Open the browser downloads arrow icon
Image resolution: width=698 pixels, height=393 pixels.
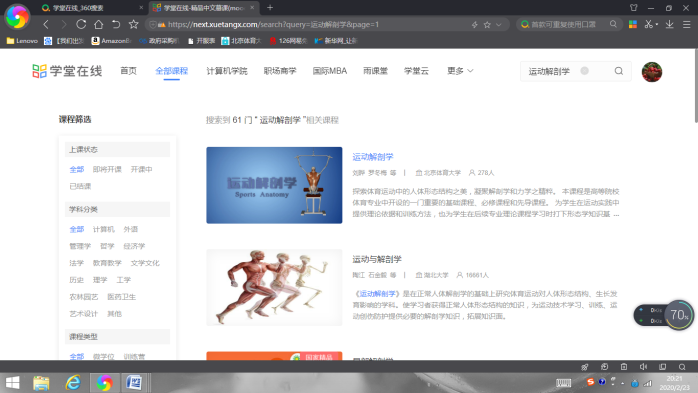pyautogui.click(x=670, y=24)
